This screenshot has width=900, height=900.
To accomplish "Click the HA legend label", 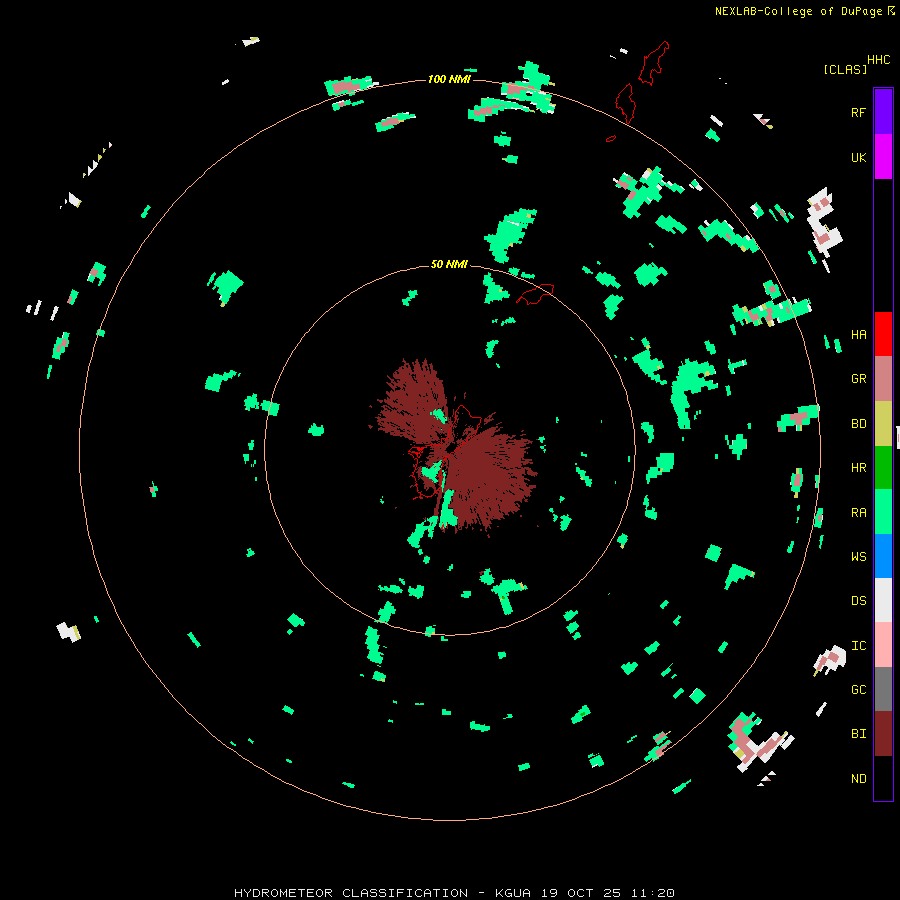I will [x=858, y=335].
